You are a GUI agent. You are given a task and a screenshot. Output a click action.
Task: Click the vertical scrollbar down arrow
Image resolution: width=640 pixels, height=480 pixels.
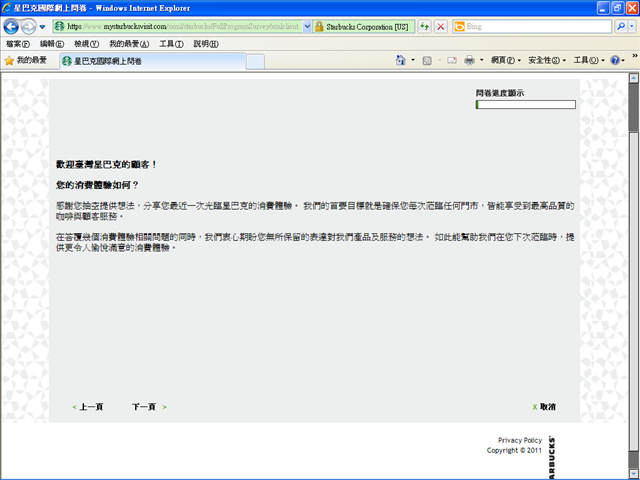point(633,473)
